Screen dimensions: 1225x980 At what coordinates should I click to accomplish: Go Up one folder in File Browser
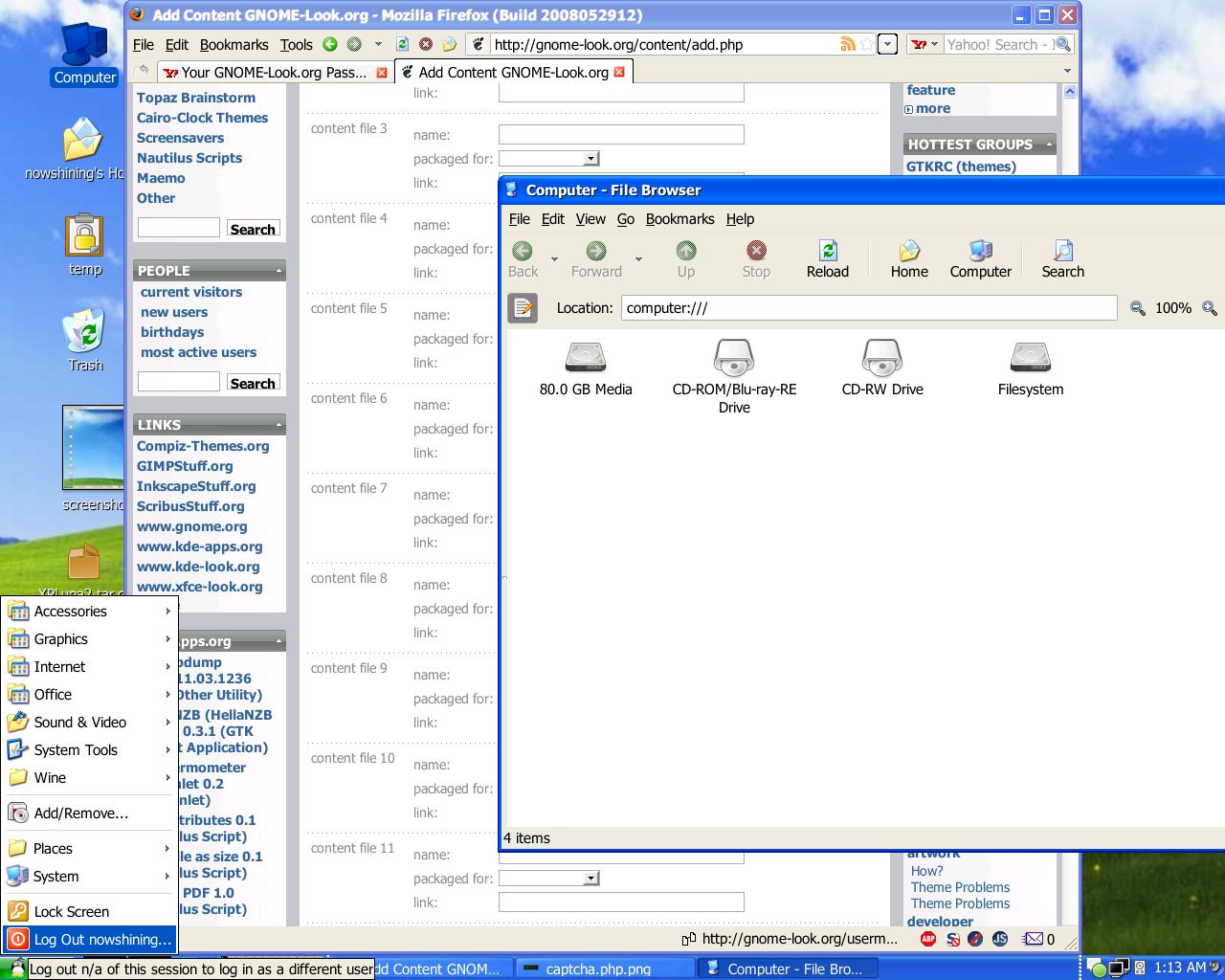coord(686,259)
